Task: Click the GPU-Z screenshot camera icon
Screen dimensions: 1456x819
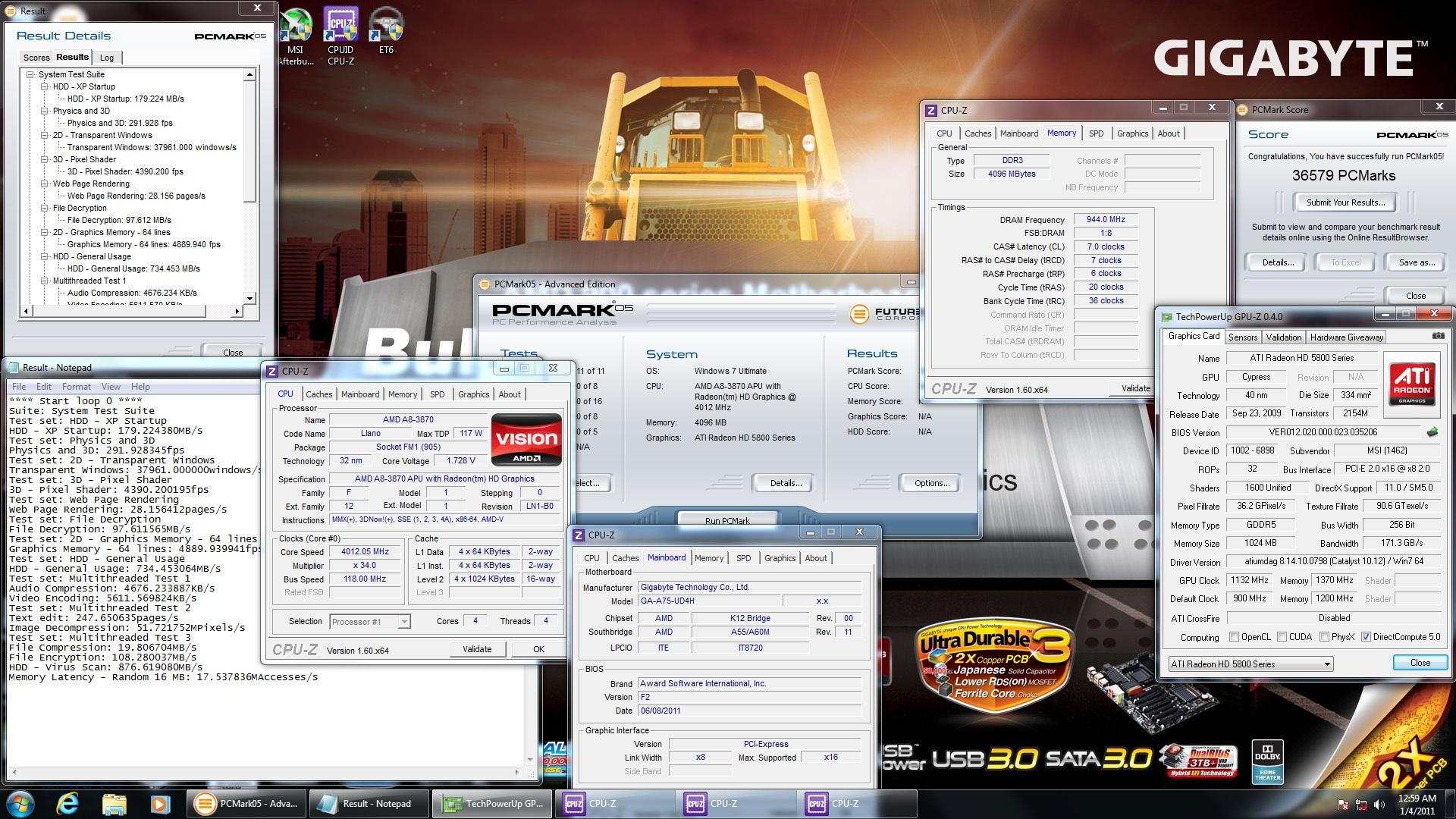Action: coord(1438,336)
